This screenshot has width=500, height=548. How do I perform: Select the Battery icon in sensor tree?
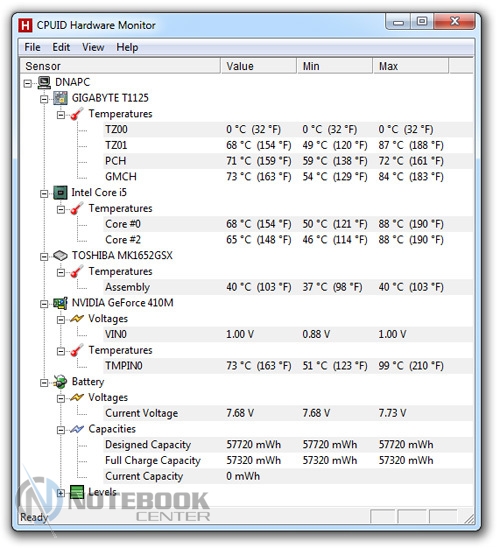[60, 382]
